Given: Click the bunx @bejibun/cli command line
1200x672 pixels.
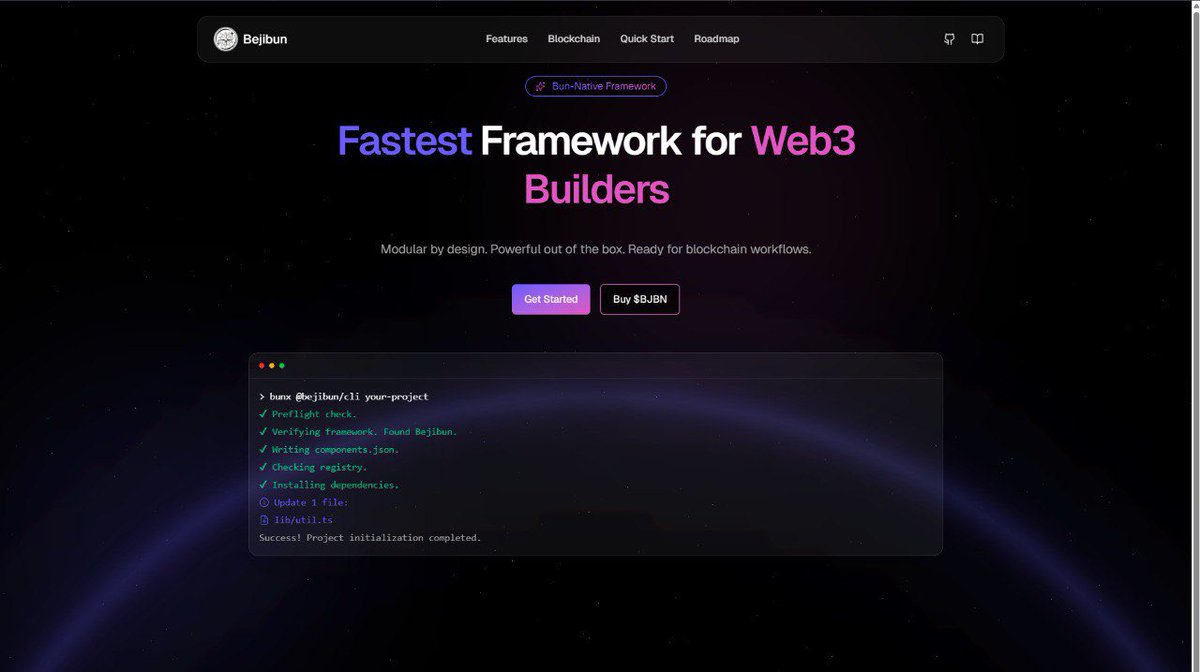Looking at the screenshot, I should 345,396.
